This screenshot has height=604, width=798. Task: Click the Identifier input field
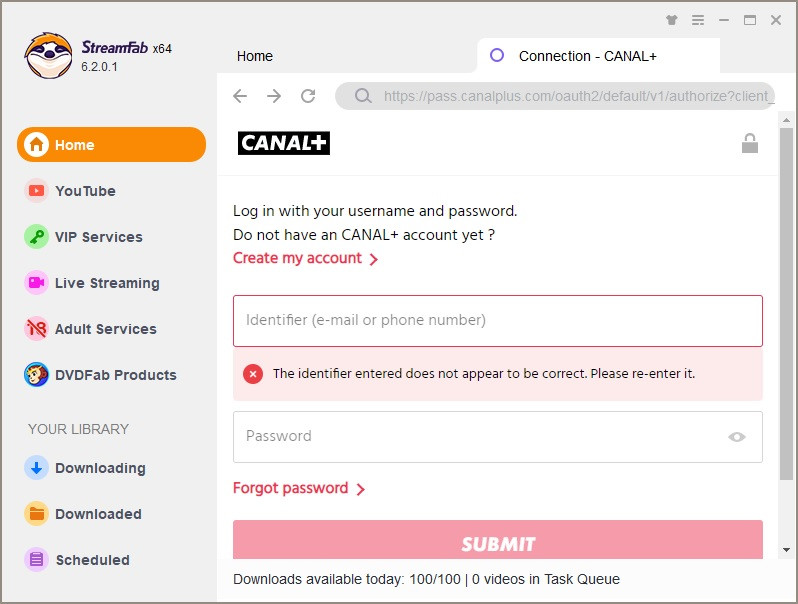[x=497, y=321]
